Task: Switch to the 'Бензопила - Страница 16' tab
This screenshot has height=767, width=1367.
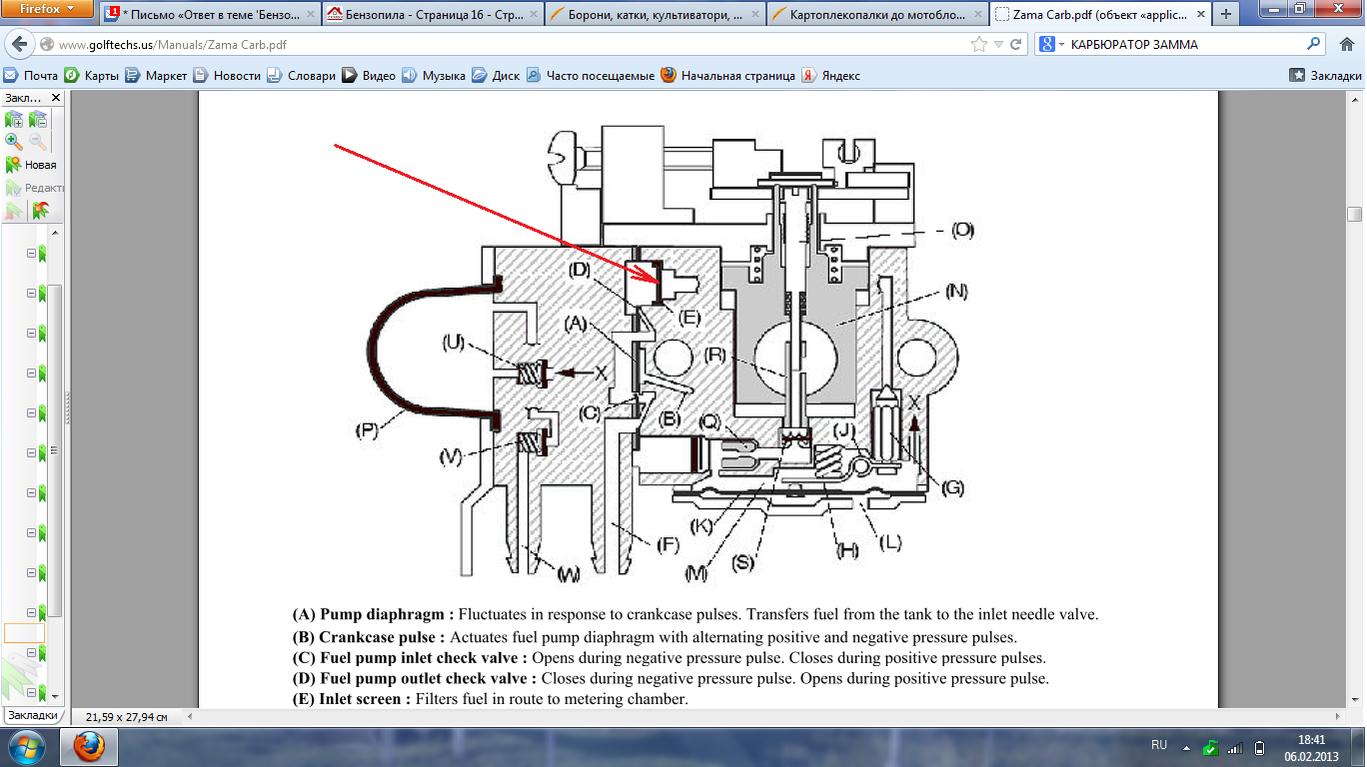Action: pyautogui.click(x=432, y=14)
